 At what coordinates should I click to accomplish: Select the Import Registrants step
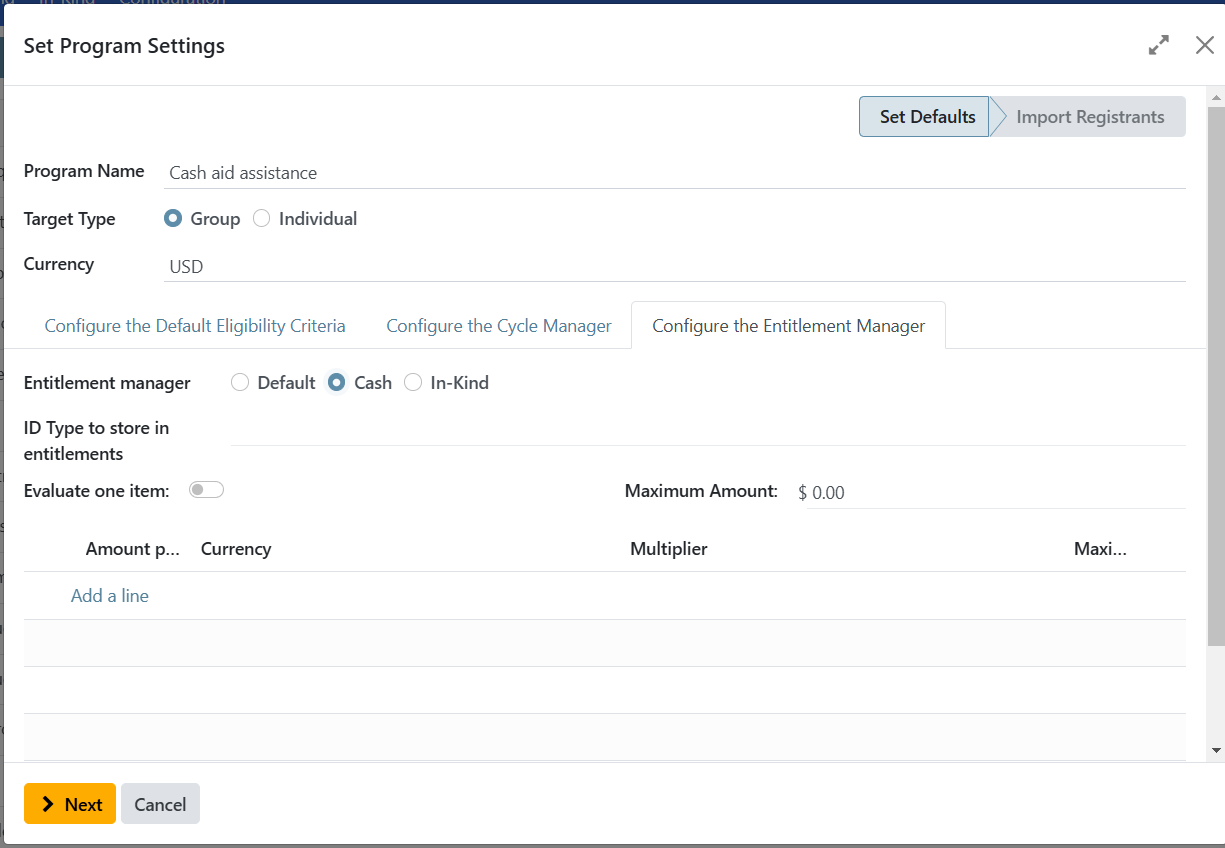1089,116
